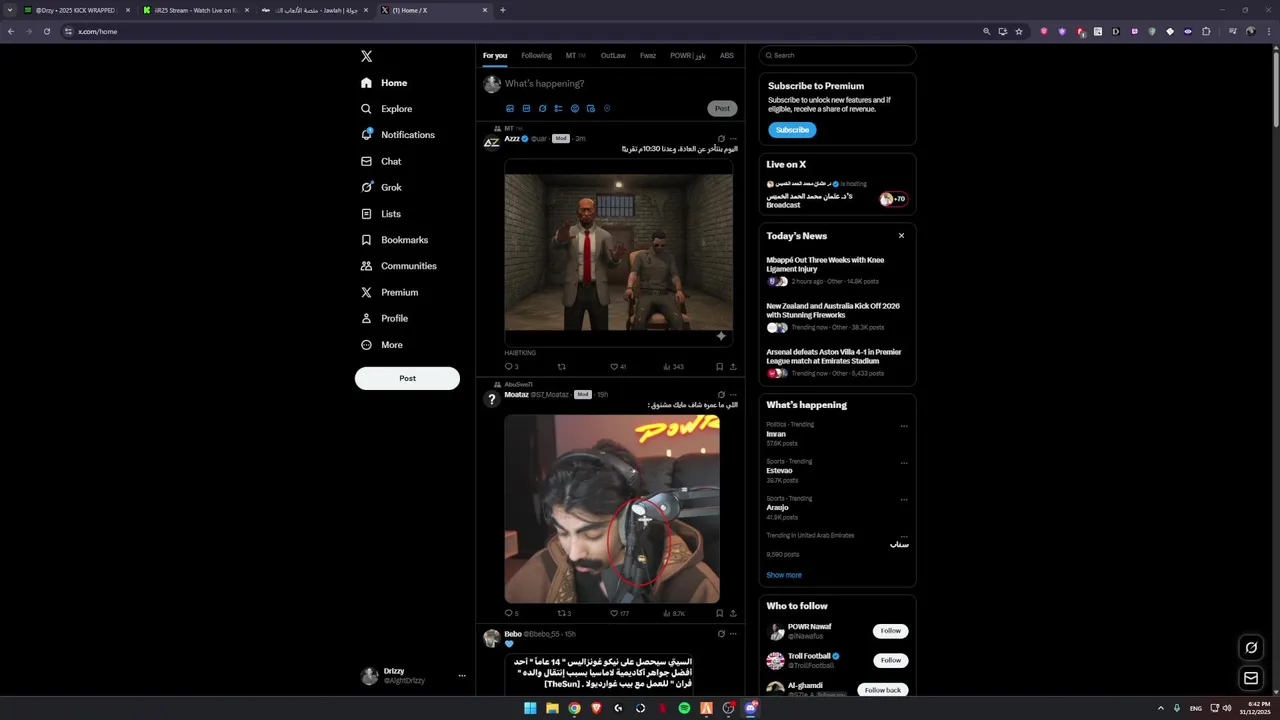Go to Profile page
This screenshot has width=1280, height=720.
(x=384, y=318)
